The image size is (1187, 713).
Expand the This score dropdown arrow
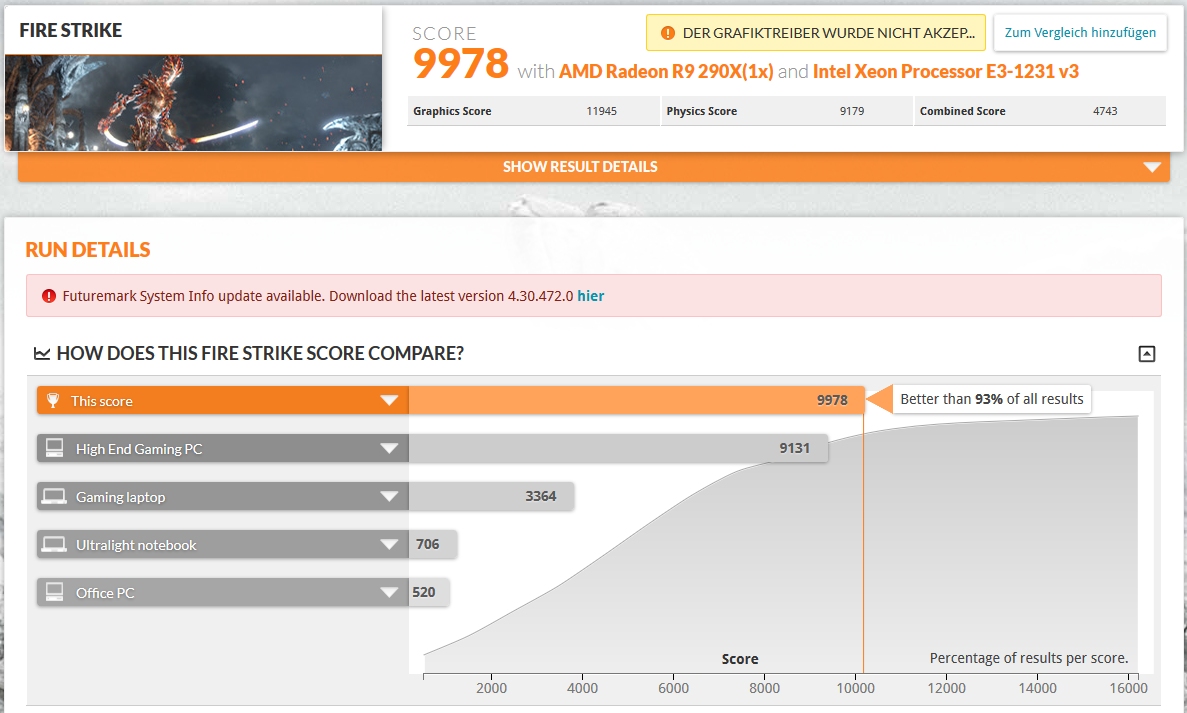pyautogui.click(x=389, y=400)
